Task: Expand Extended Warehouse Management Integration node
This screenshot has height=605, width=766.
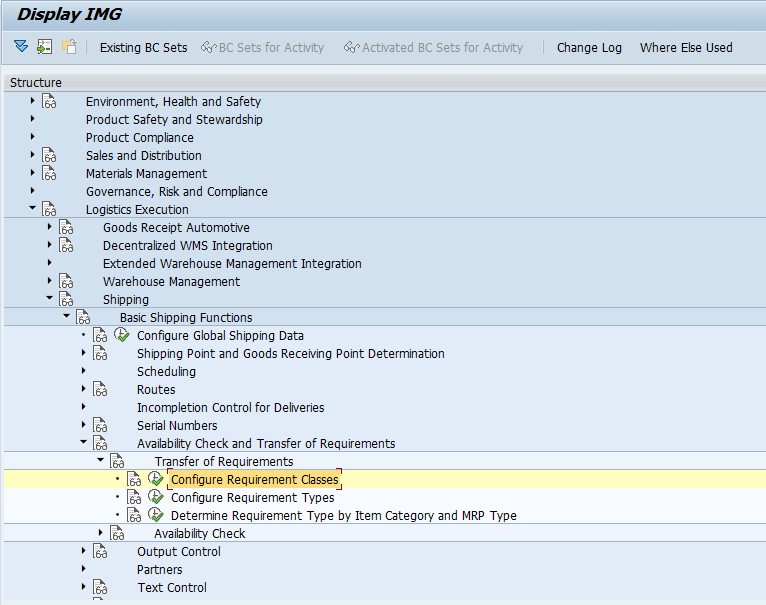Action: [50, 263]
